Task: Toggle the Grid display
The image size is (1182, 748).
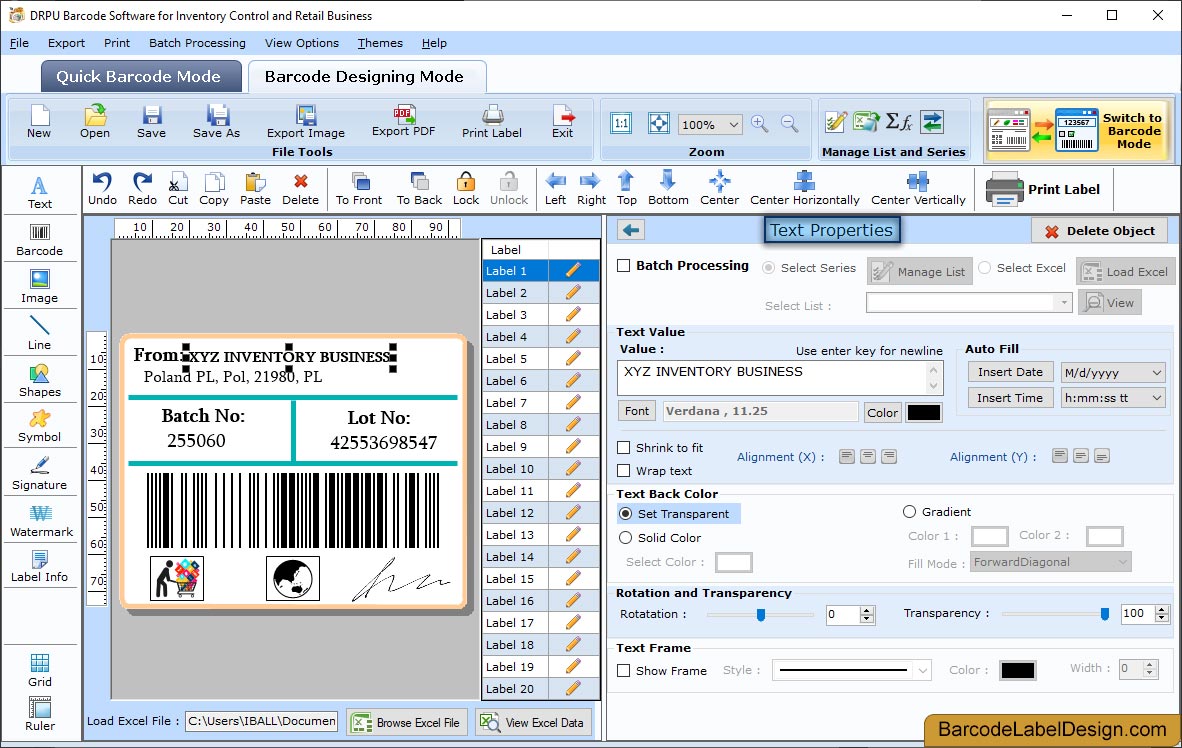Action: pyautogui.click(x=39, y=670)
